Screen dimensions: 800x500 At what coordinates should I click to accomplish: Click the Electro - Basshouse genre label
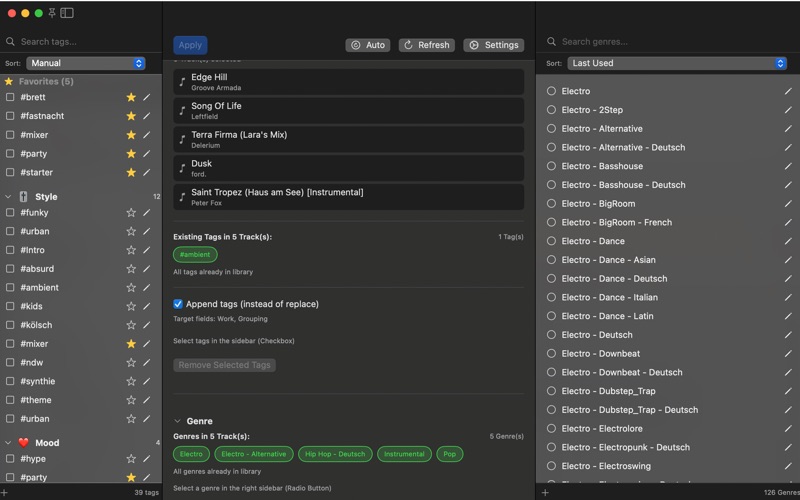[602, 166]
